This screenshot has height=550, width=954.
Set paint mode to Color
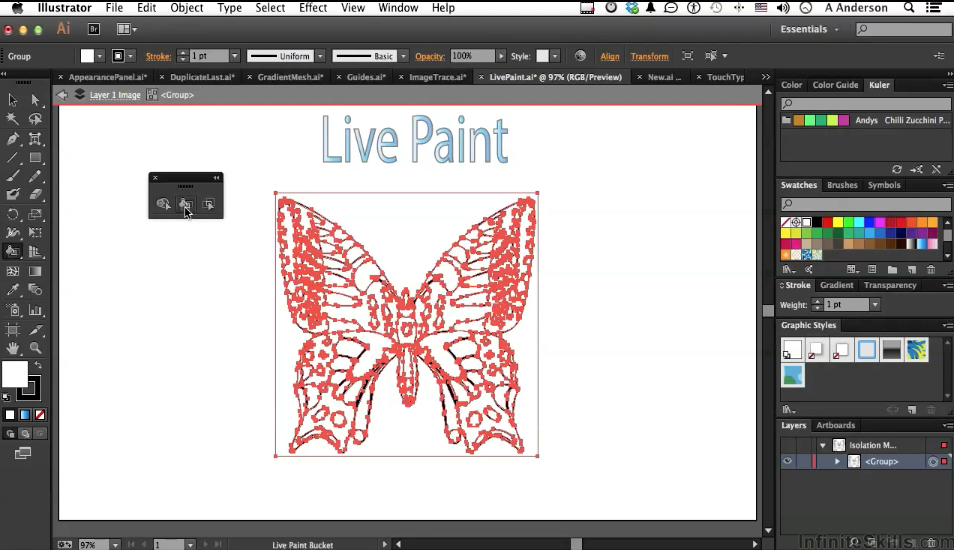pos(10,415)
